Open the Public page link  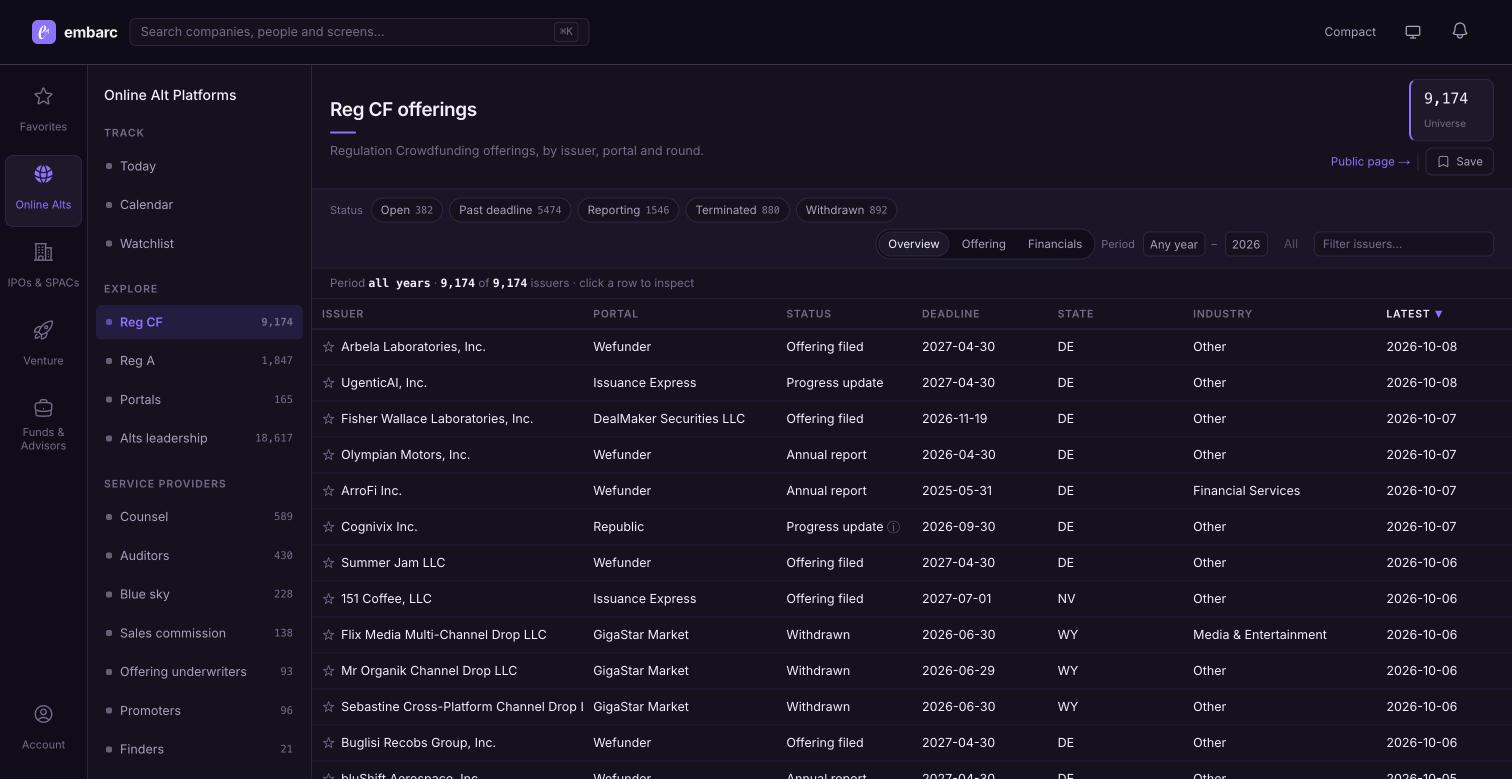coord(1370,162)
